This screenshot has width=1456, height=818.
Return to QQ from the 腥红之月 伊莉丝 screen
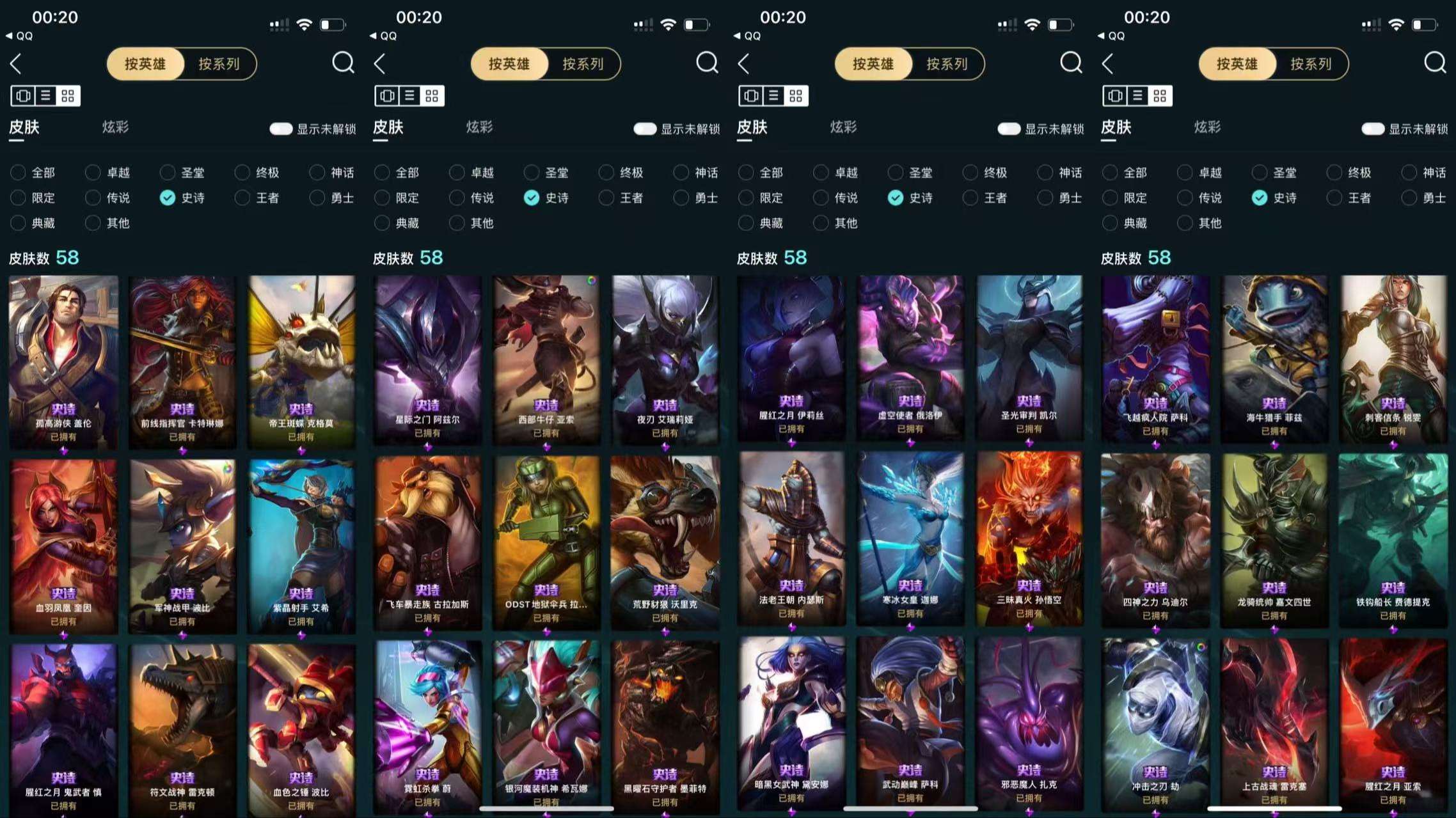(x=747, y=36)
